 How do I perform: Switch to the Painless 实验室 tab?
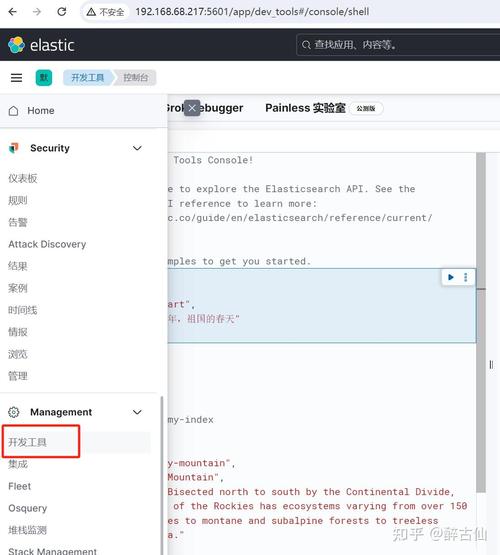[305, 108]
